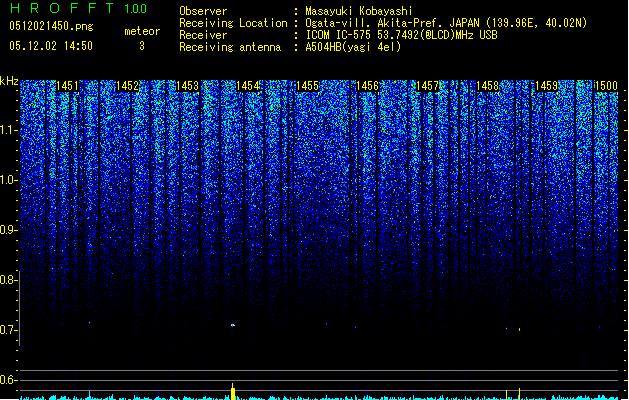Select the meteor count value 3
Image resolution: width=629 pixels, height=400 pixels.
[x=142, y=46]
